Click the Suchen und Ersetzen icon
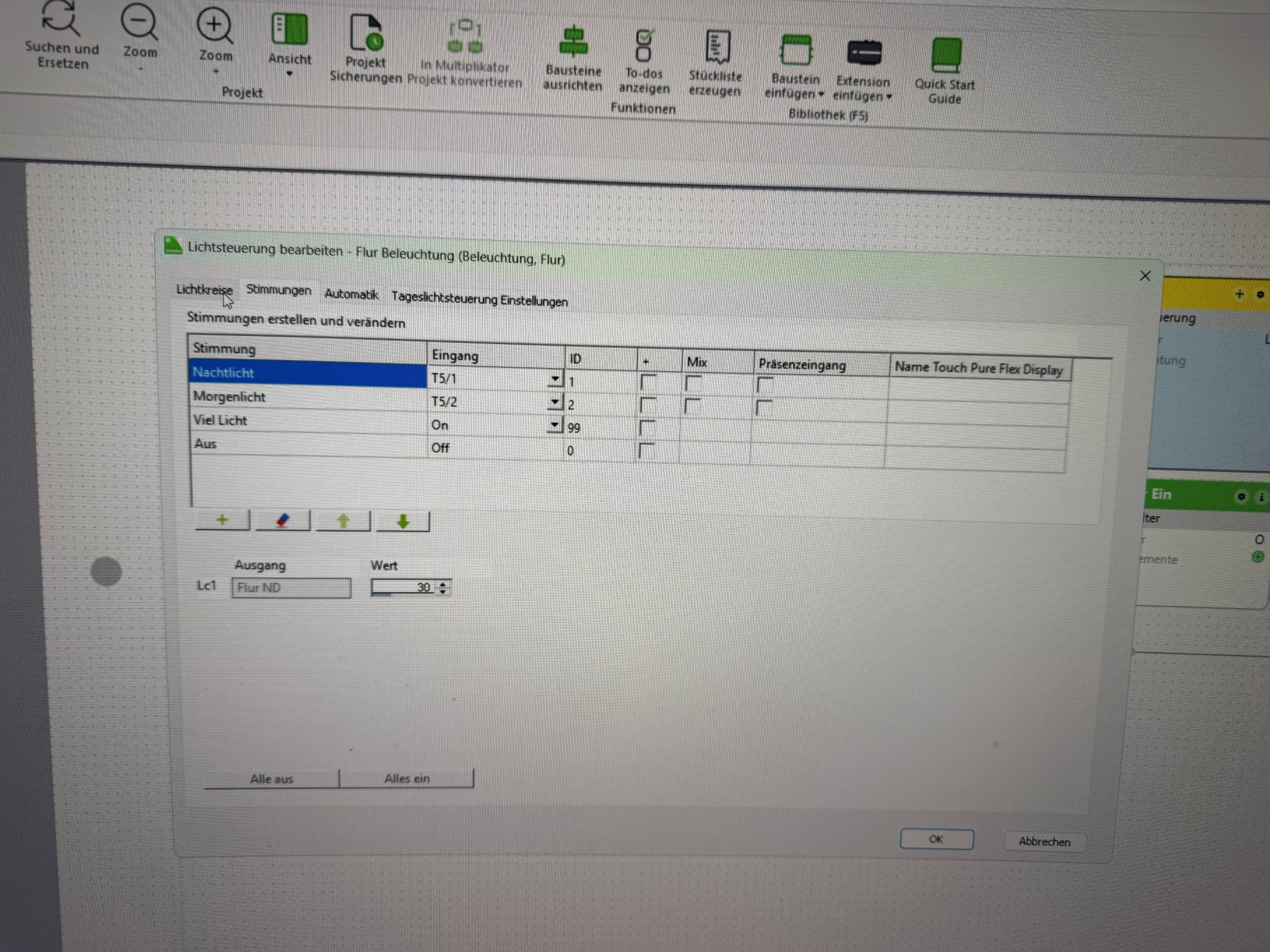Viewport: 1270px width, 952px height. point(61,18)
